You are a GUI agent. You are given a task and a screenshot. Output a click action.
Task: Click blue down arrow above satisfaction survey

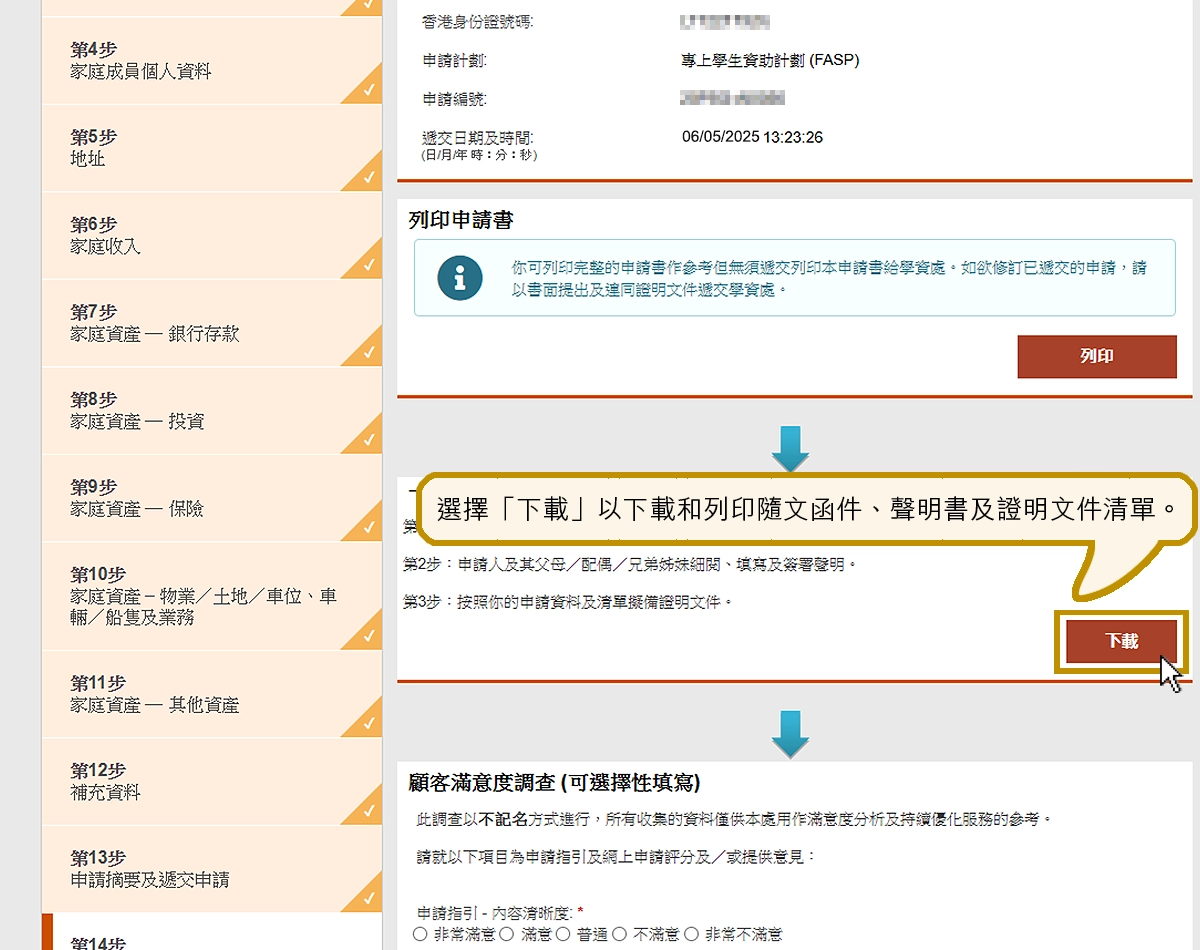(790, 733)
